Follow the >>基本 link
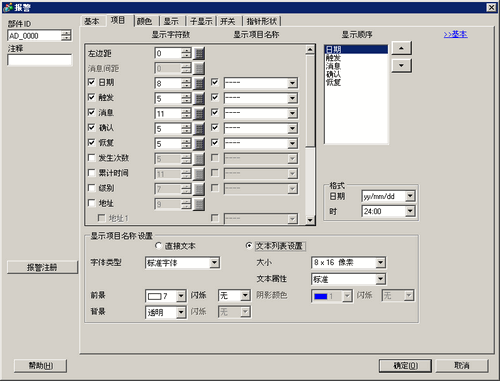The image size is (500, 381). coord(455,34)
